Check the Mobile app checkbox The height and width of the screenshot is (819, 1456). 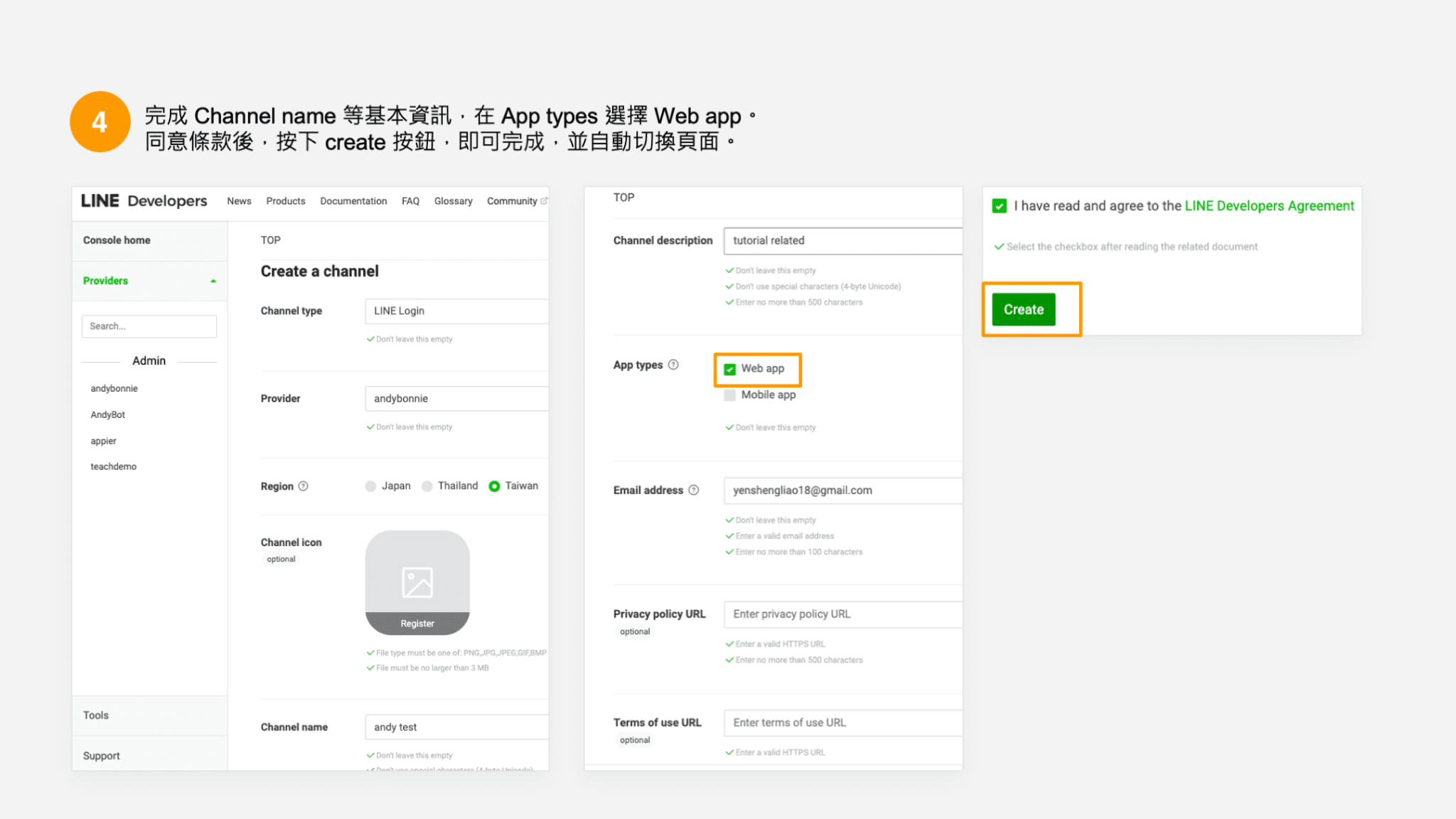pos(729,395)
